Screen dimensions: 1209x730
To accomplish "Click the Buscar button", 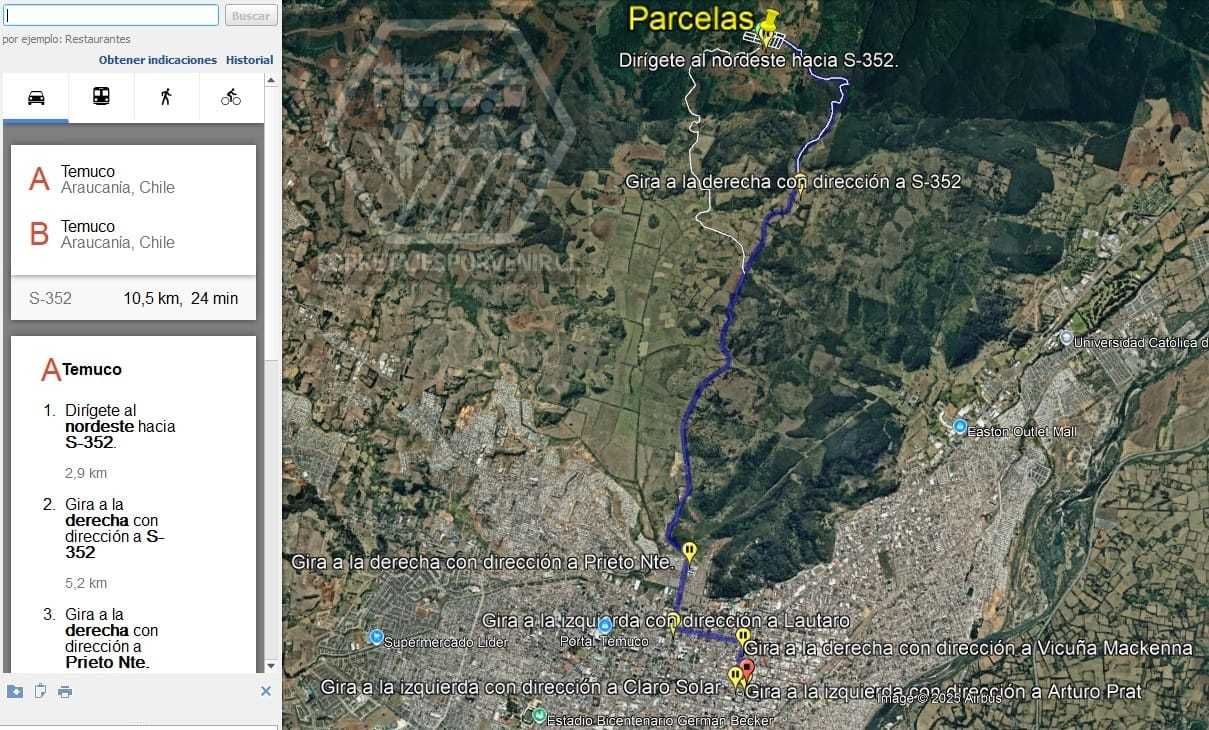I will [x=251, y=15].
